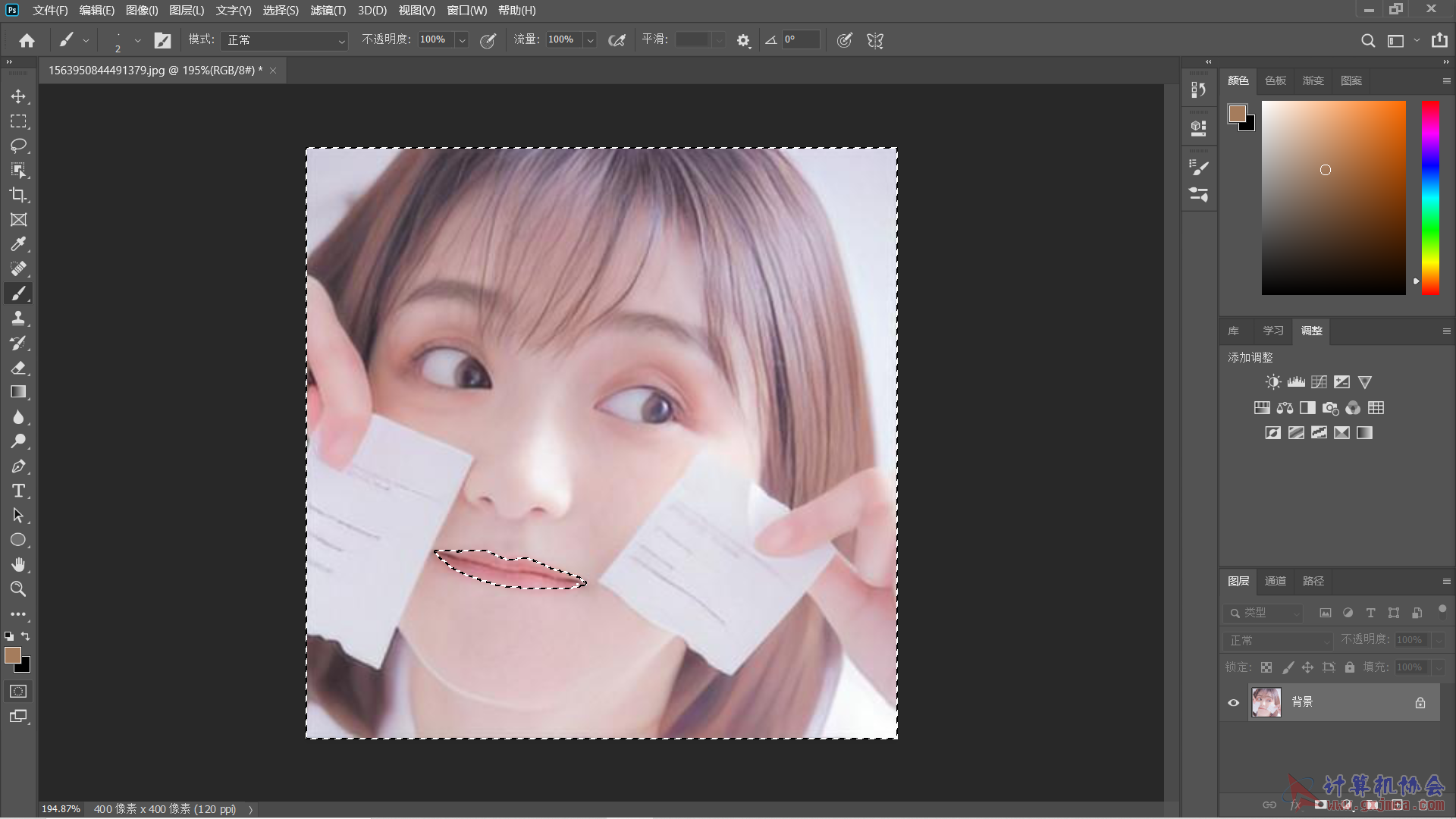
Task: Open the 色板 panel tab
Action: pos(1276,80)
